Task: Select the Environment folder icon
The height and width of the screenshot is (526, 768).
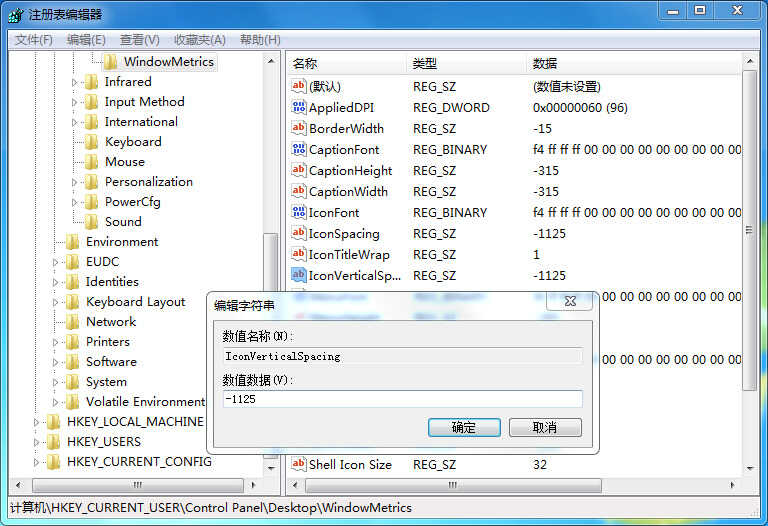Action: tap(72, 242)
